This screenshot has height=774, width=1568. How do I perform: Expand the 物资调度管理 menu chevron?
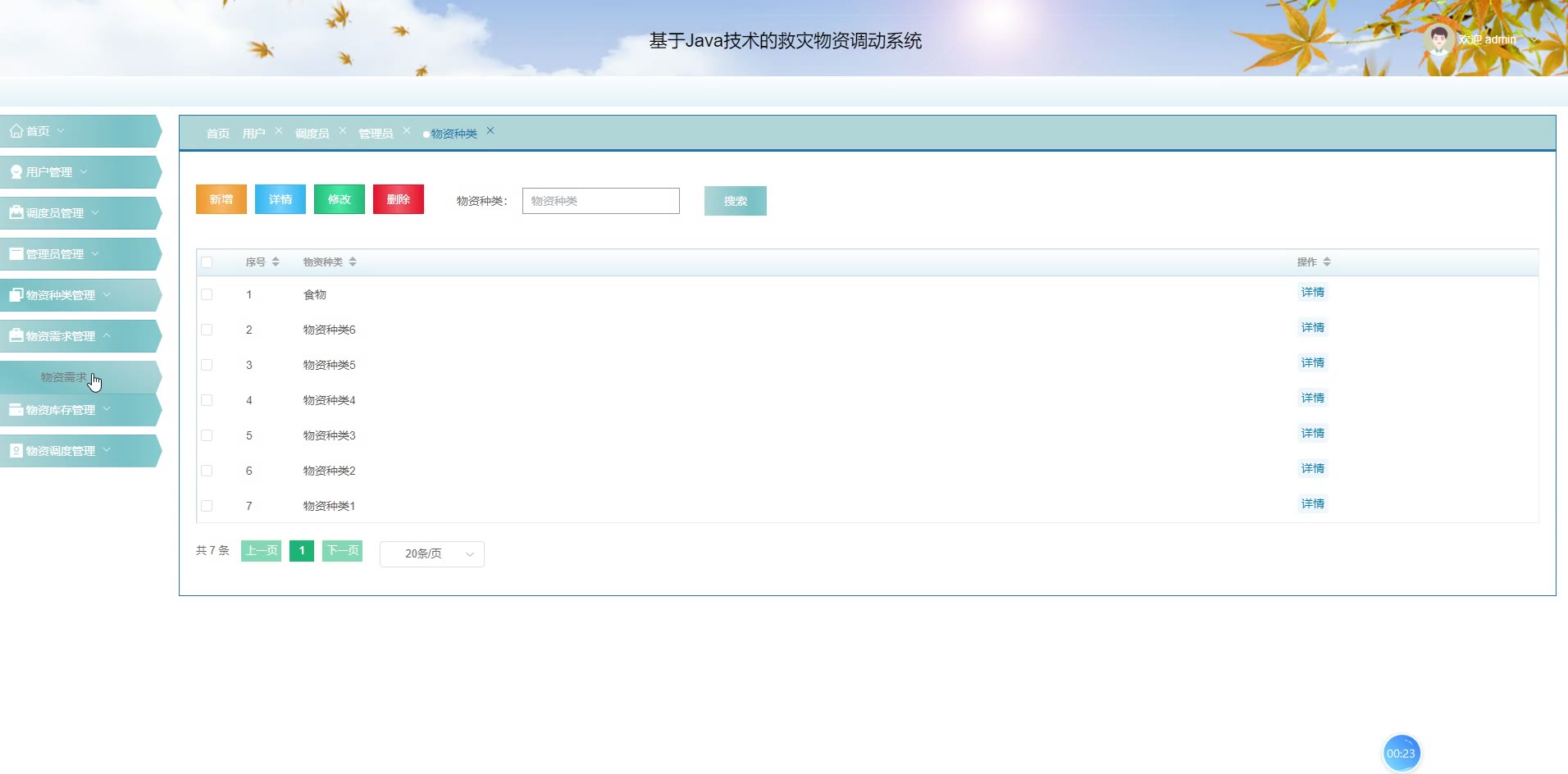(x=107, y=450)
